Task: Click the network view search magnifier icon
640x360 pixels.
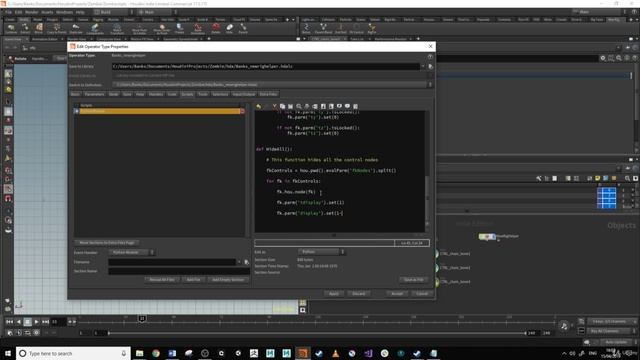Action: click(627, 178)
